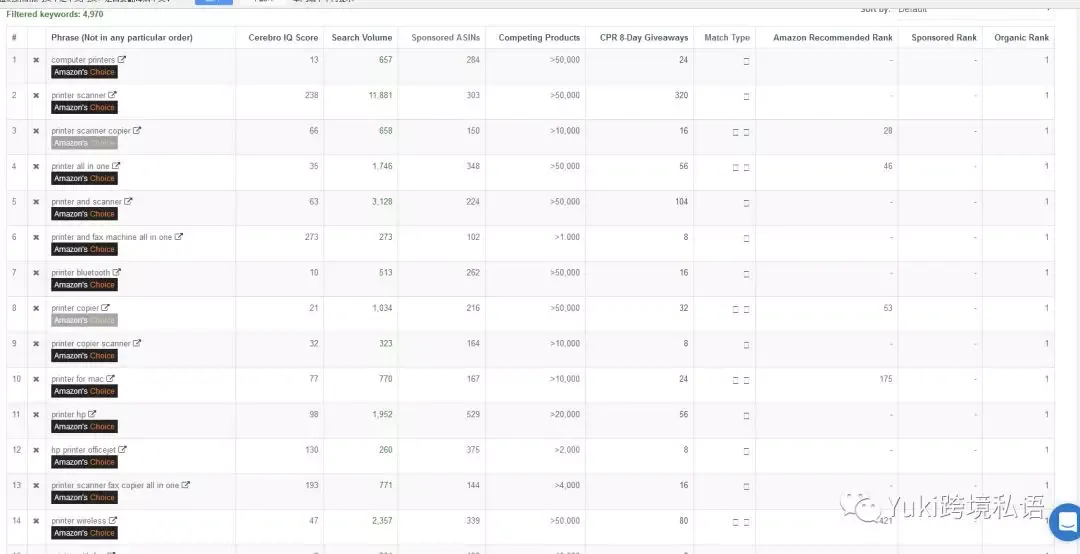The height and width of the screenshot is (554, 1080).
Task: Sort by CPR 8-Day Giveaways column
Action: coord(643,38)
